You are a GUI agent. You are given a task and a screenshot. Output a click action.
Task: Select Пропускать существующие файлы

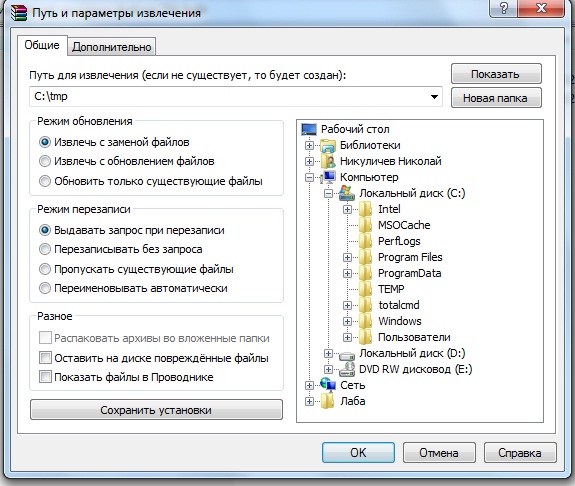point(45,269)
